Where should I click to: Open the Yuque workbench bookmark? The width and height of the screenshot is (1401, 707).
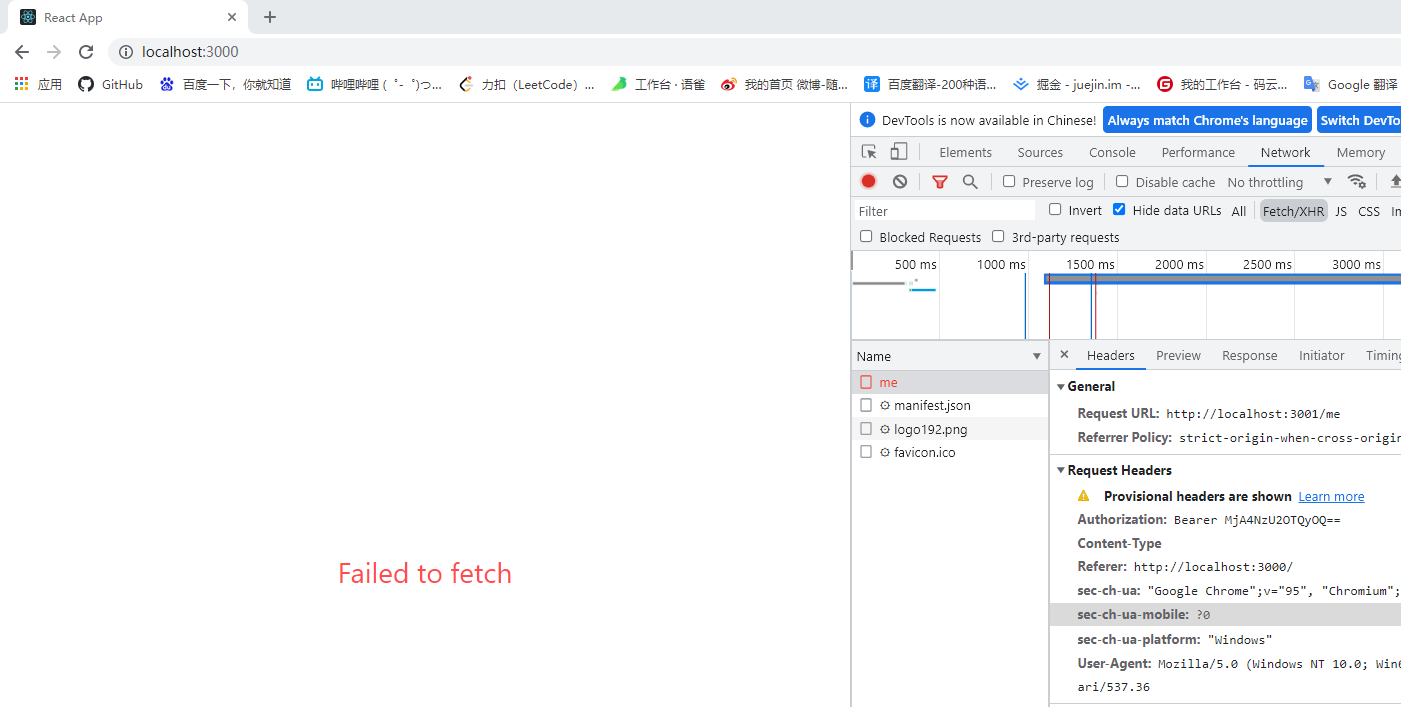tap(658, 85)
